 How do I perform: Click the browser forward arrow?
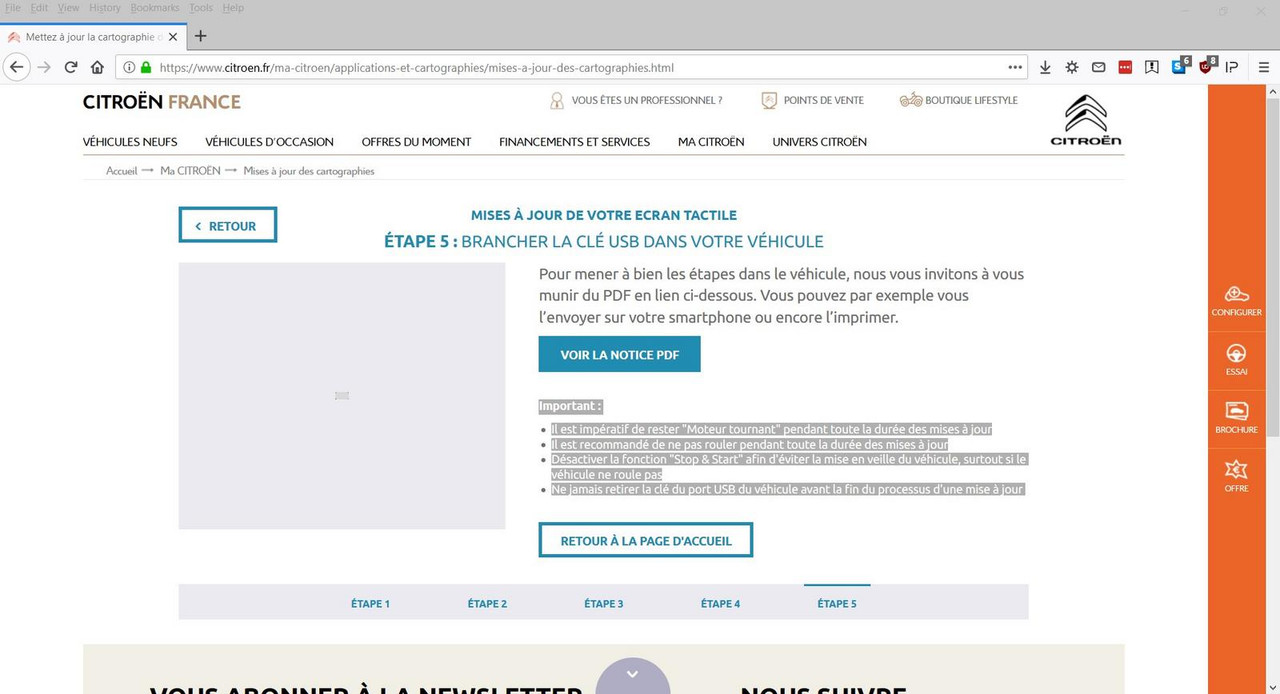[44, 67]
